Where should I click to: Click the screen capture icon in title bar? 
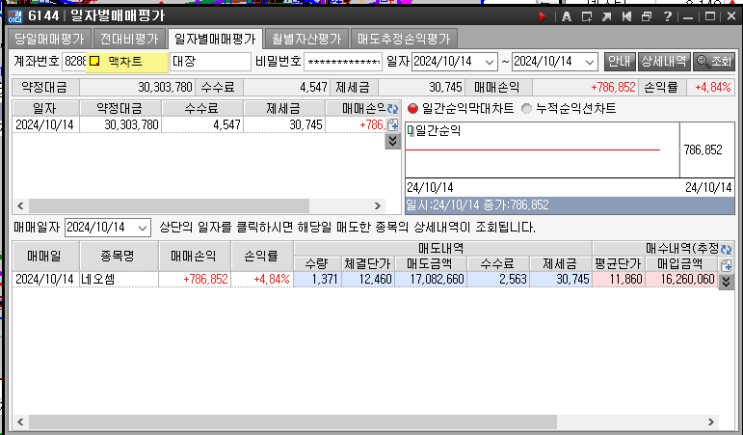click(587, 17)
